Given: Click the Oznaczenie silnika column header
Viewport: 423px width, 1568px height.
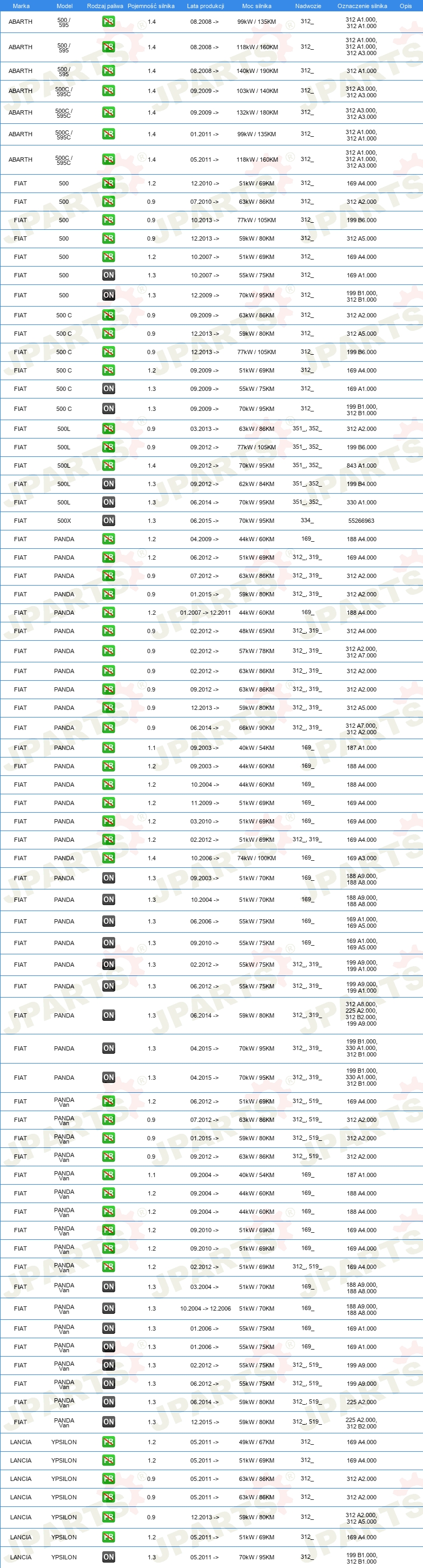Looking at the screenshot, I should pyautogui.click(x=362, y=6).
